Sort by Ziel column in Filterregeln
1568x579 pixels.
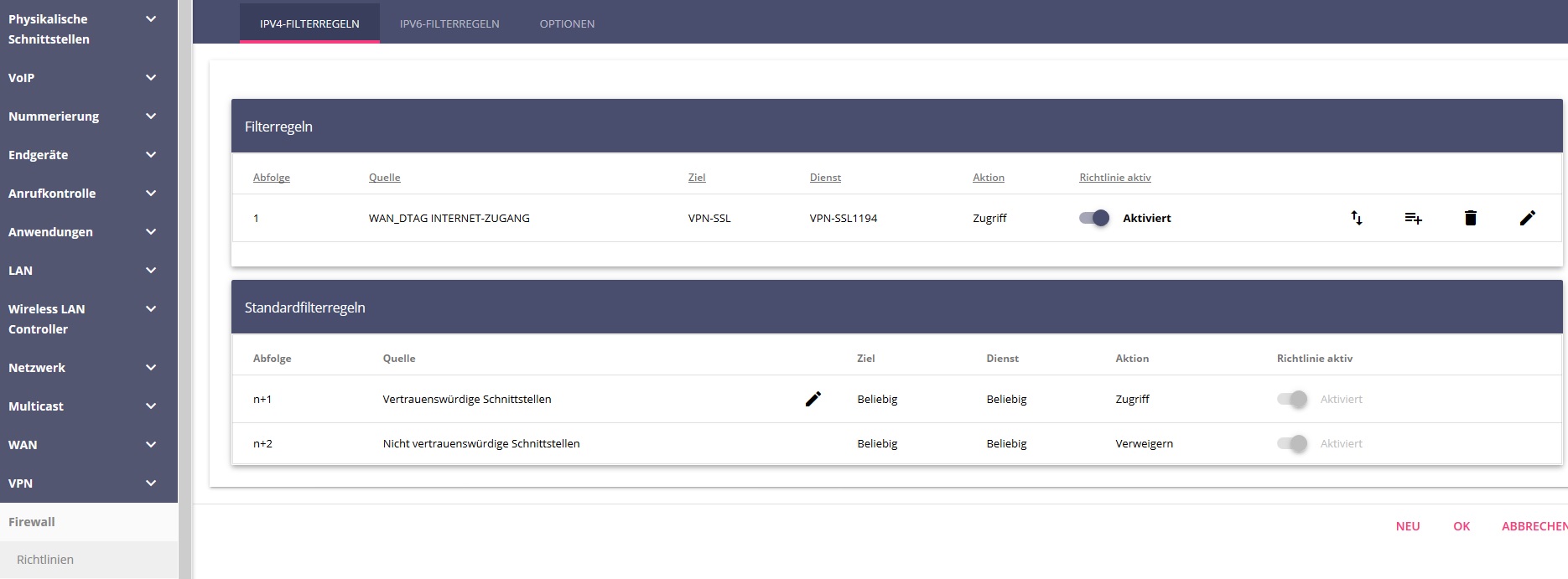click(697, 178)
